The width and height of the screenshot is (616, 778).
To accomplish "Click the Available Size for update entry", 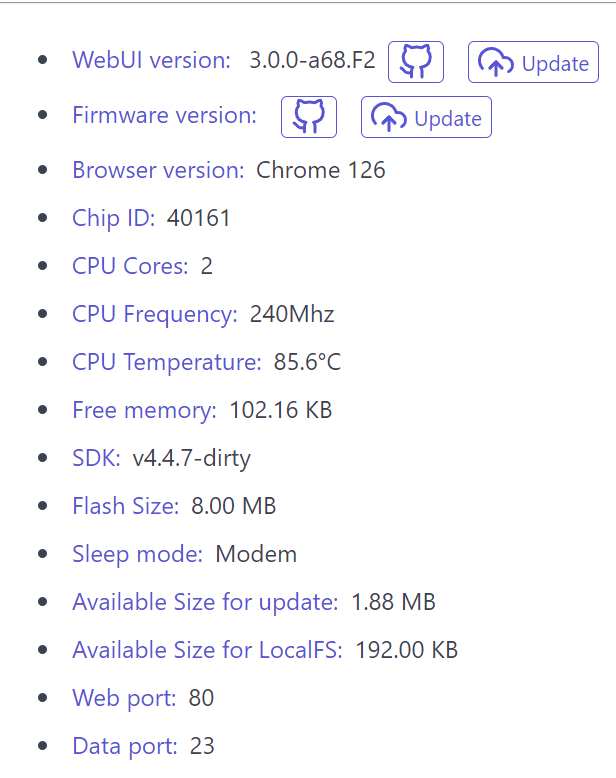I will 254,602.
